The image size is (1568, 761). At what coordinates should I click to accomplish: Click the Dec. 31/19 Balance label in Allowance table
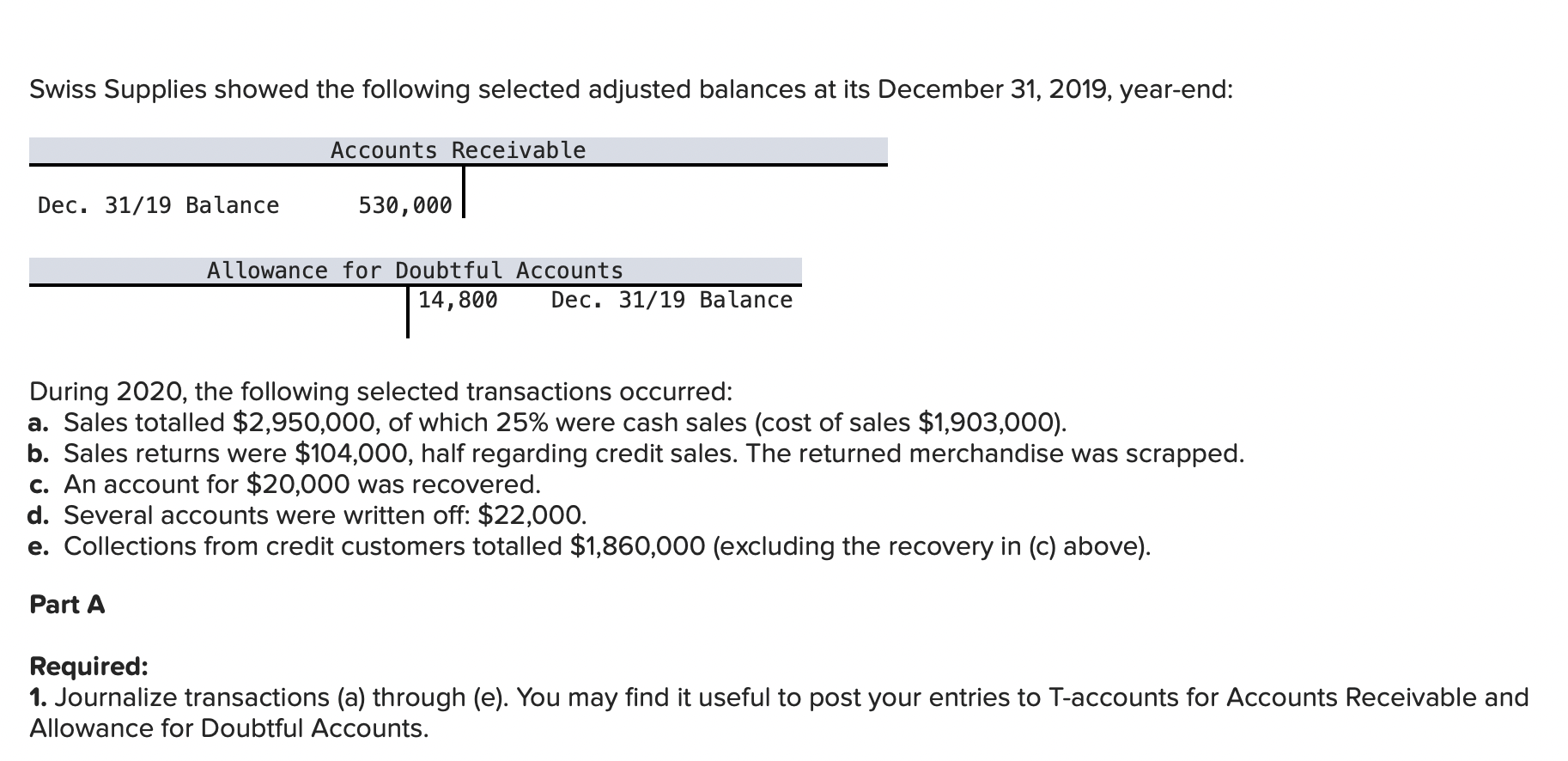click(672, 300)
